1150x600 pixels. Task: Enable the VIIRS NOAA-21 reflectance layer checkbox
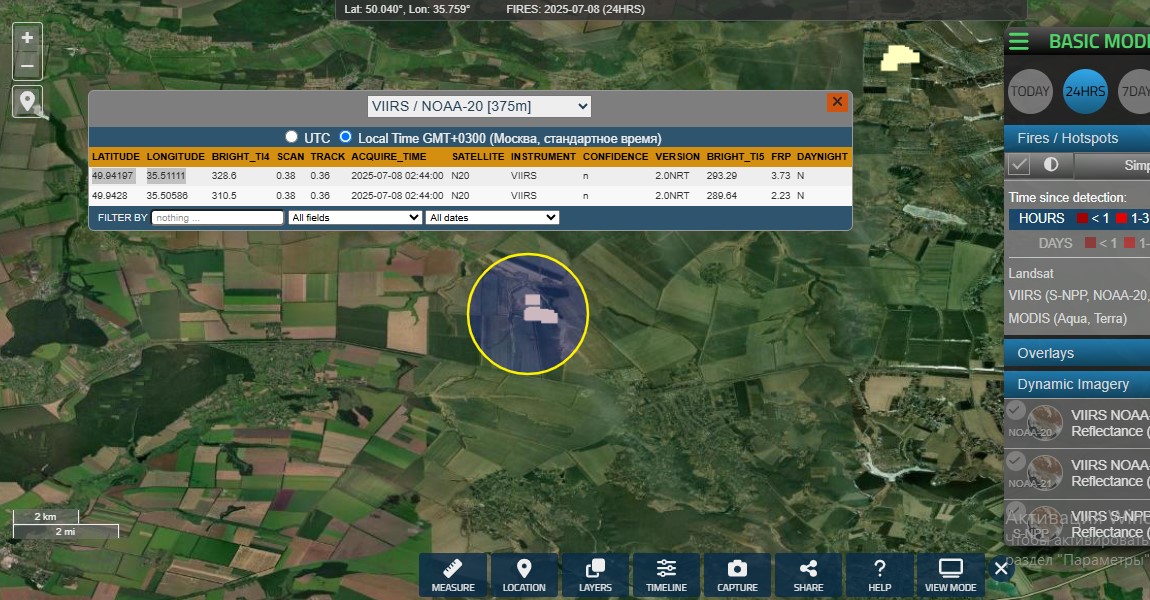point(1016,461)
